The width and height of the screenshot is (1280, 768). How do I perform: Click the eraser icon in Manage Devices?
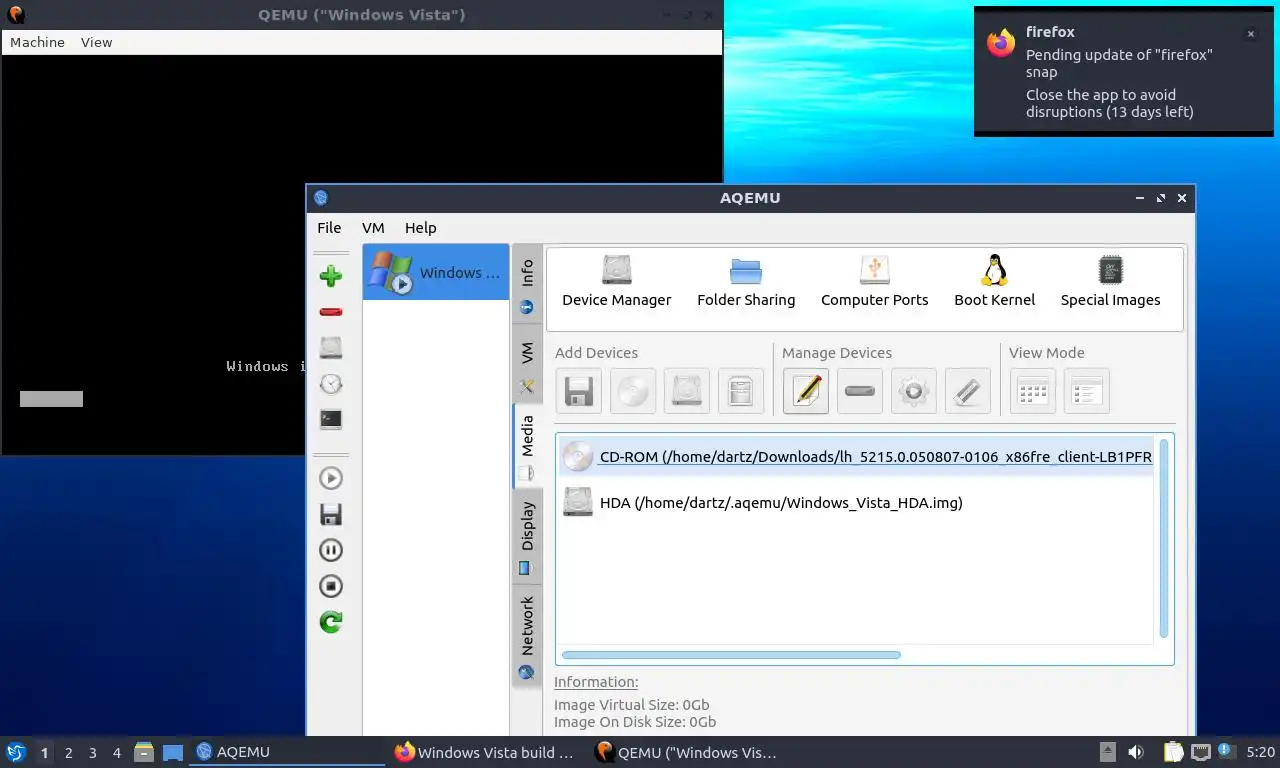968,391
